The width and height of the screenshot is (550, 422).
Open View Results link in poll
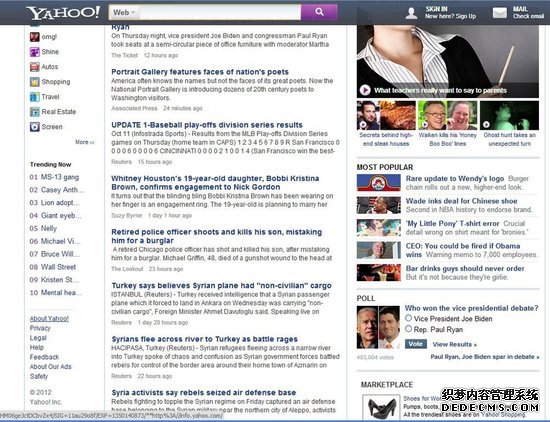tap(455, 344)
